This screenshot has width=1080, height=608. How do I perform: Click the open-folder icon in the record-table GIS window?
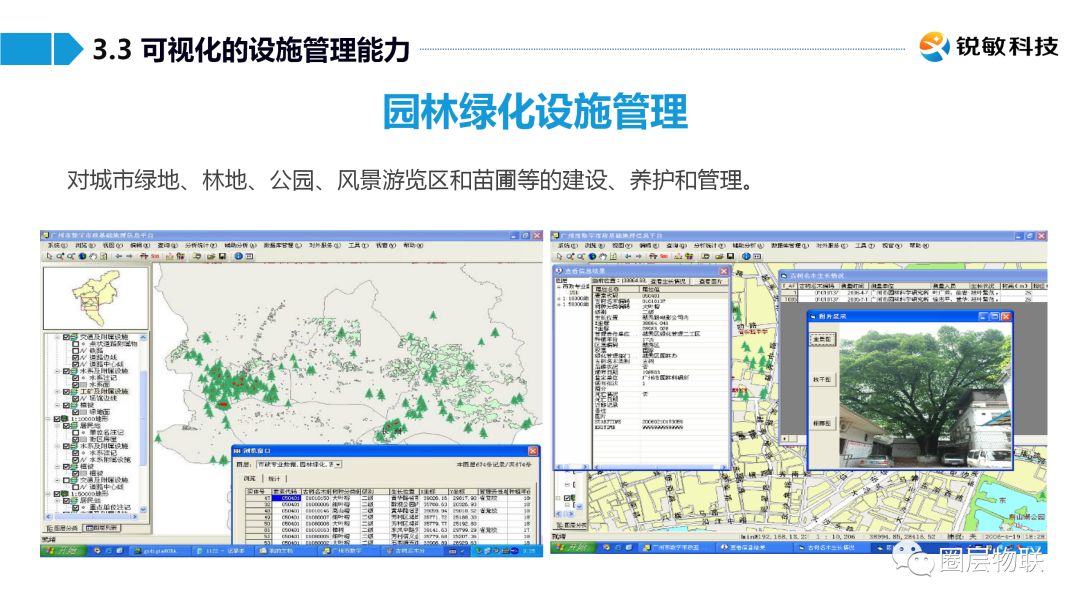[x=211, y=256]
